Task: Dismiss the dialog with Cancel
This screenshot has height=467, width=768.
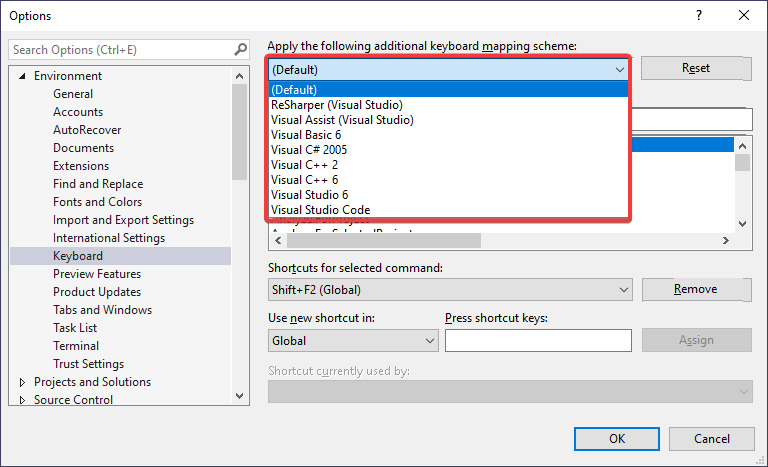Action: click(x=712, y=439)
